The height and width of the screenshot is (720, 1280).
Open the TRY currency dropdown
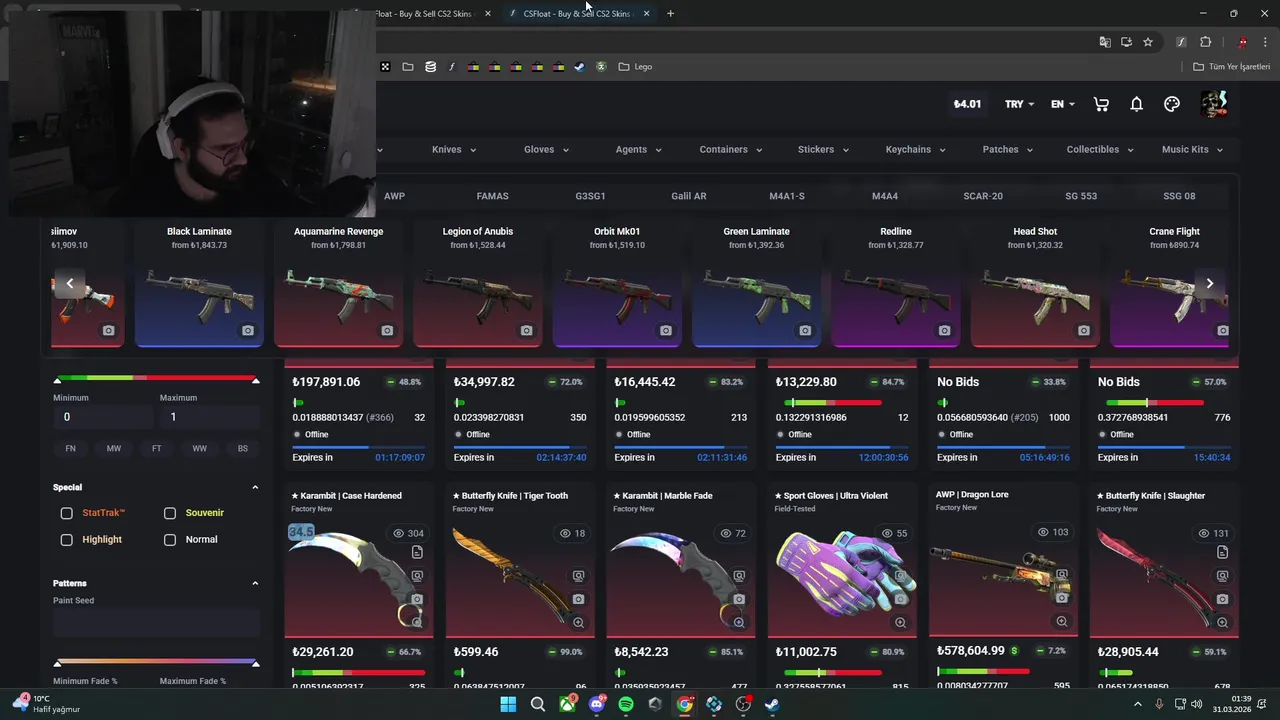pos(1019,104)
